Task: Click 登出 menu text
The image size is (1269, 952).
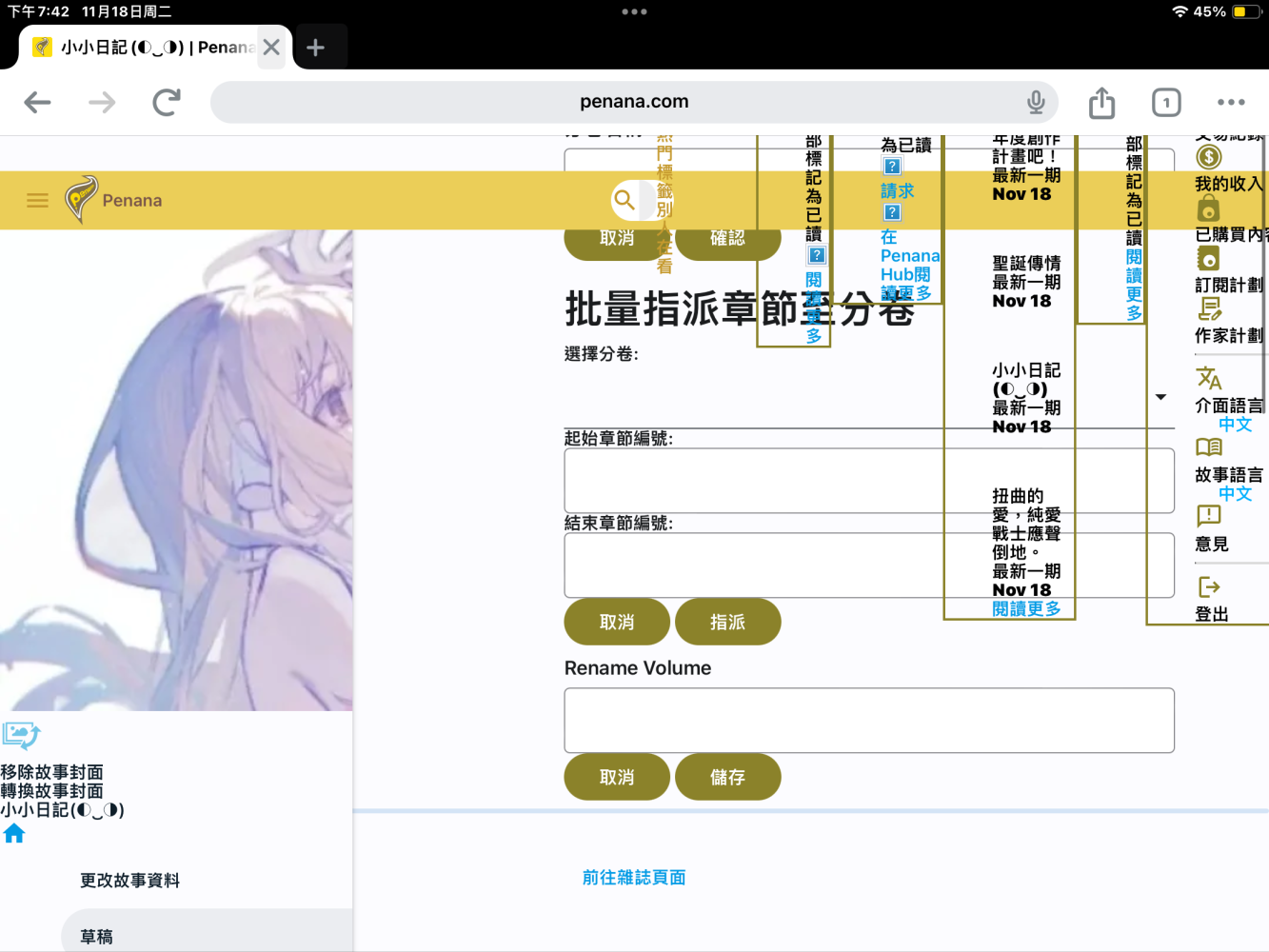Action: (x=1212, y=615)
